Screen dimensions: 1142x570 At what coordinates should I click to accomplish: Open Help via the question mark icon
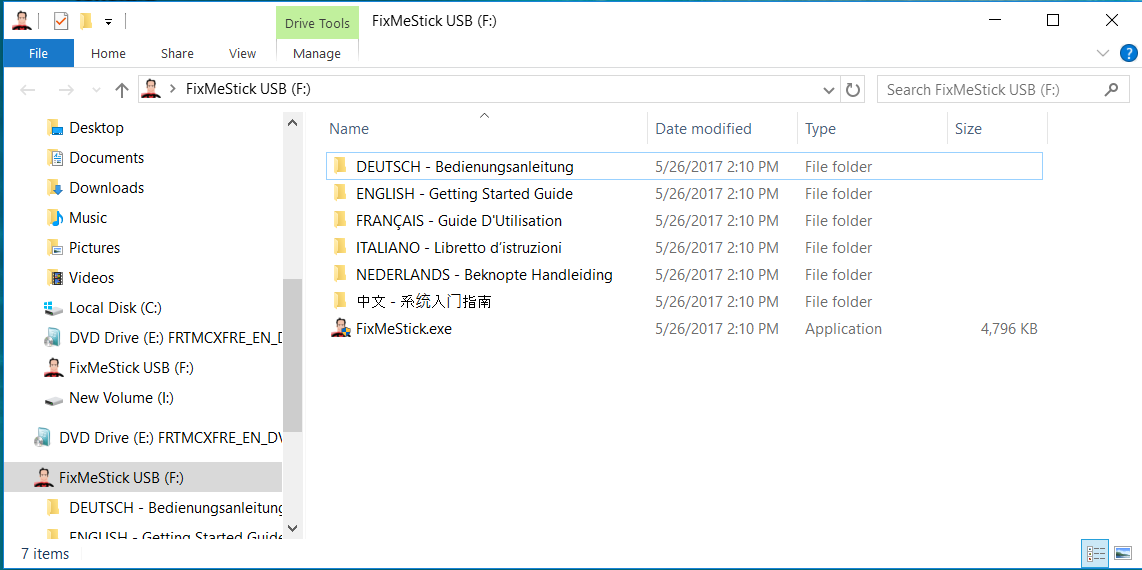click(1127, 52)
